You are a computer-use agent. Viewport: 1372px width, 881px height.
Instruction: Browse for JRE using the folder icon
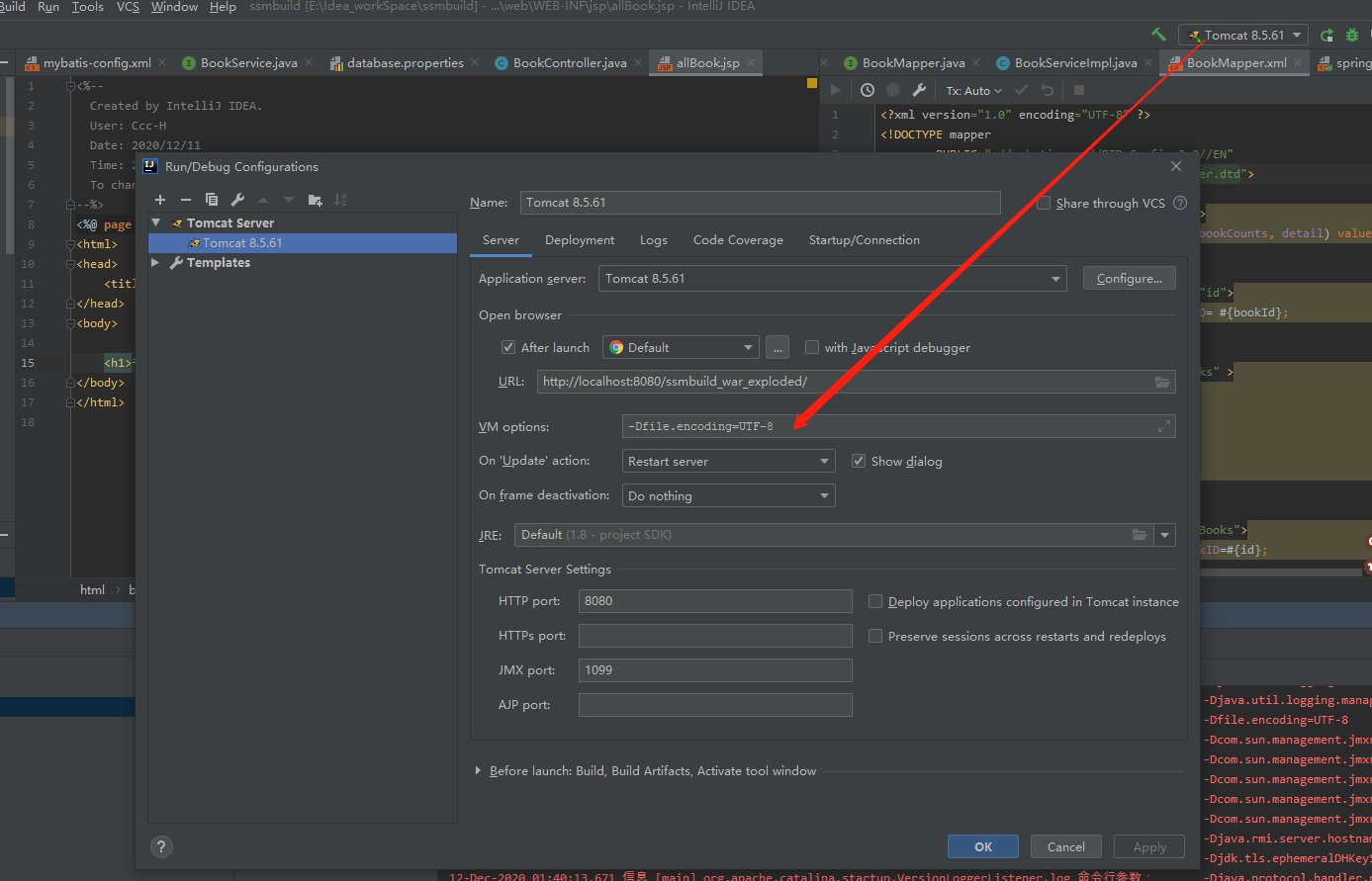pyautogui.click(x=1140, y=535)
